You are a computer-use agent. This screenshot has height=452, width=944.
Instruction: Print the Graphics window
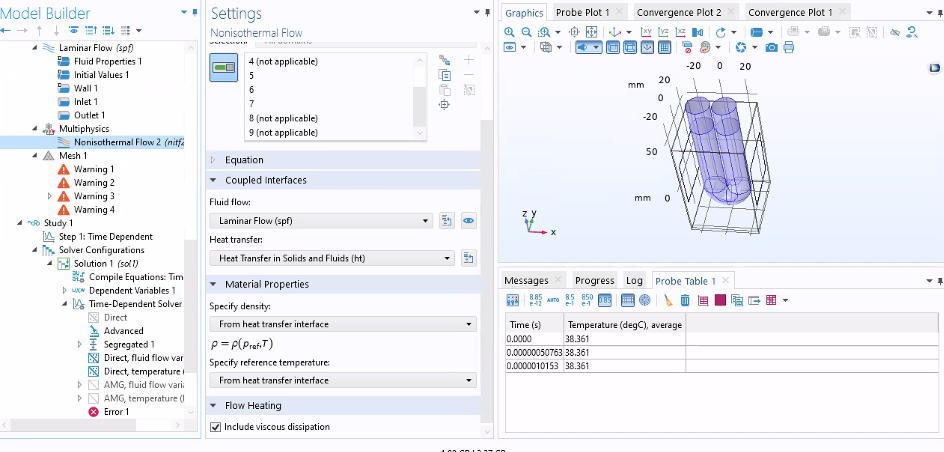pyautogui.click(x=790, y=47)
